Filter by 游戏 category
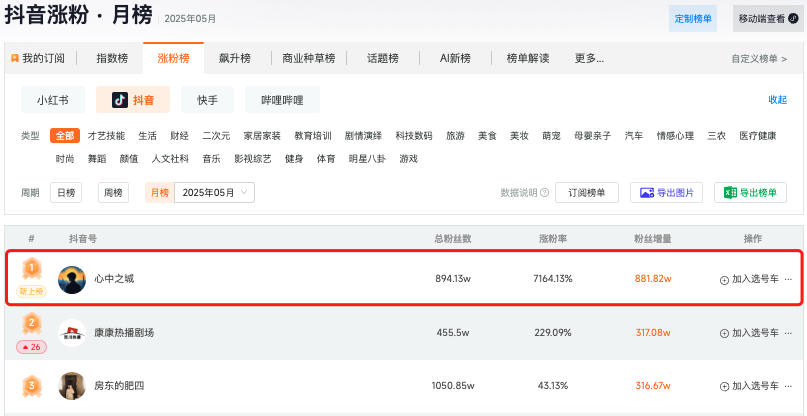 coord(409,159)
